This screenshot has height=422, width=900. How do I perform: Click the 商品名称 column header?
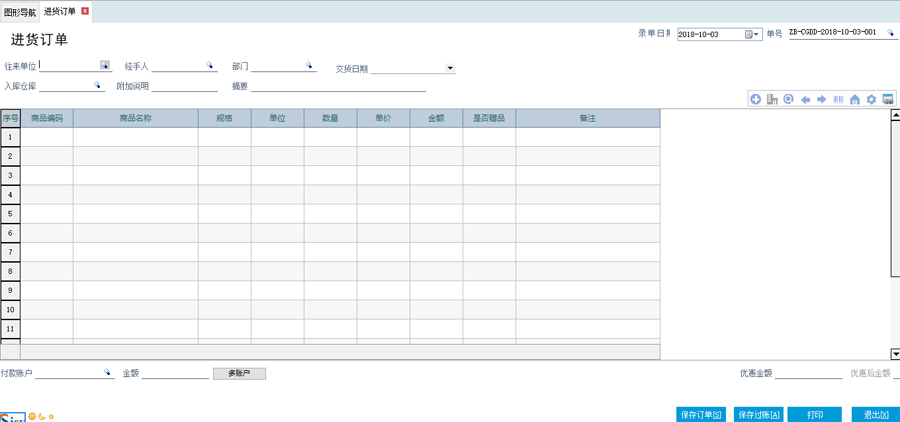(x=135, y=118)
